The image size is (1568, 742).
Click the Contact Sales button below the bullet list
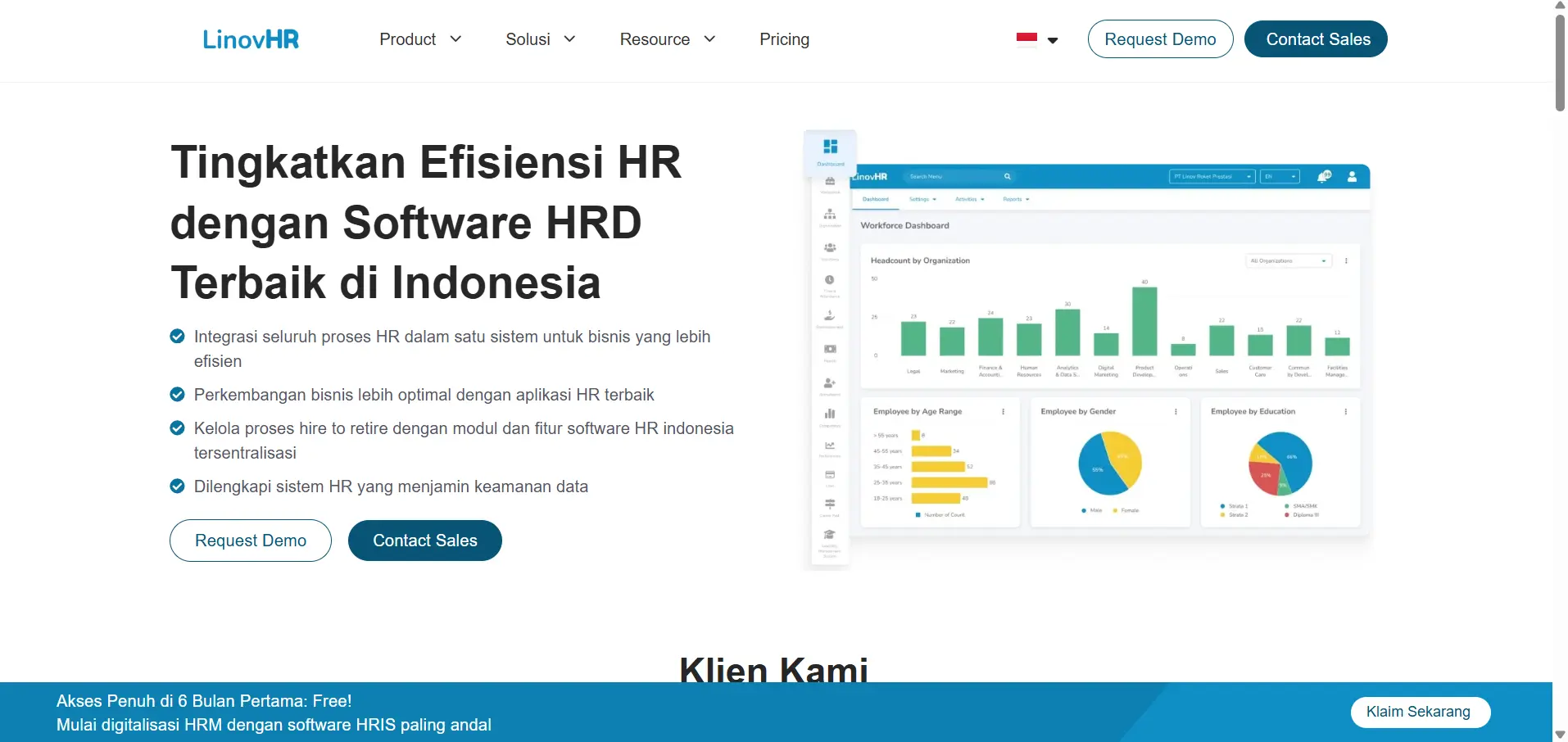pos(425,541)
